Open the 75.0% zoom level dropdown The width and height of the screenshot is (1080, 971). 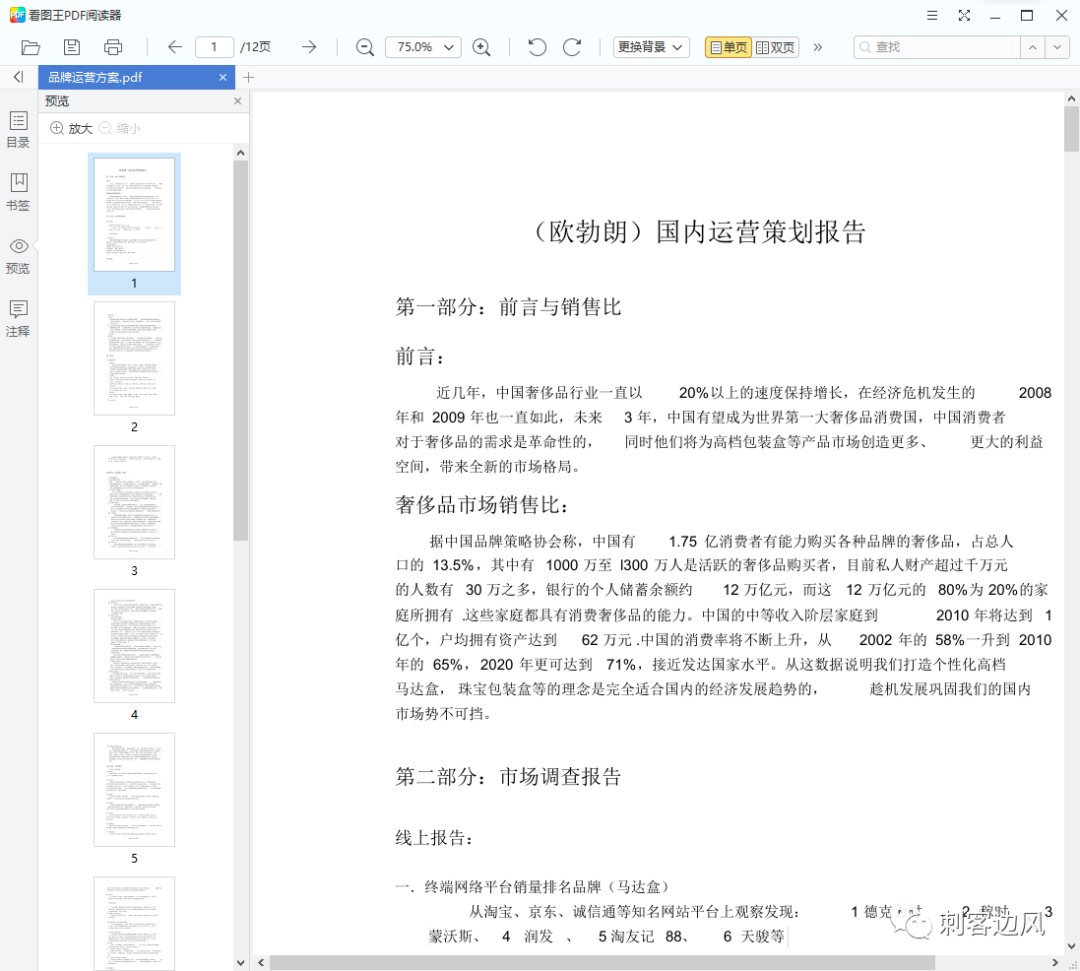pyautogui.click(x=423, y=47)
